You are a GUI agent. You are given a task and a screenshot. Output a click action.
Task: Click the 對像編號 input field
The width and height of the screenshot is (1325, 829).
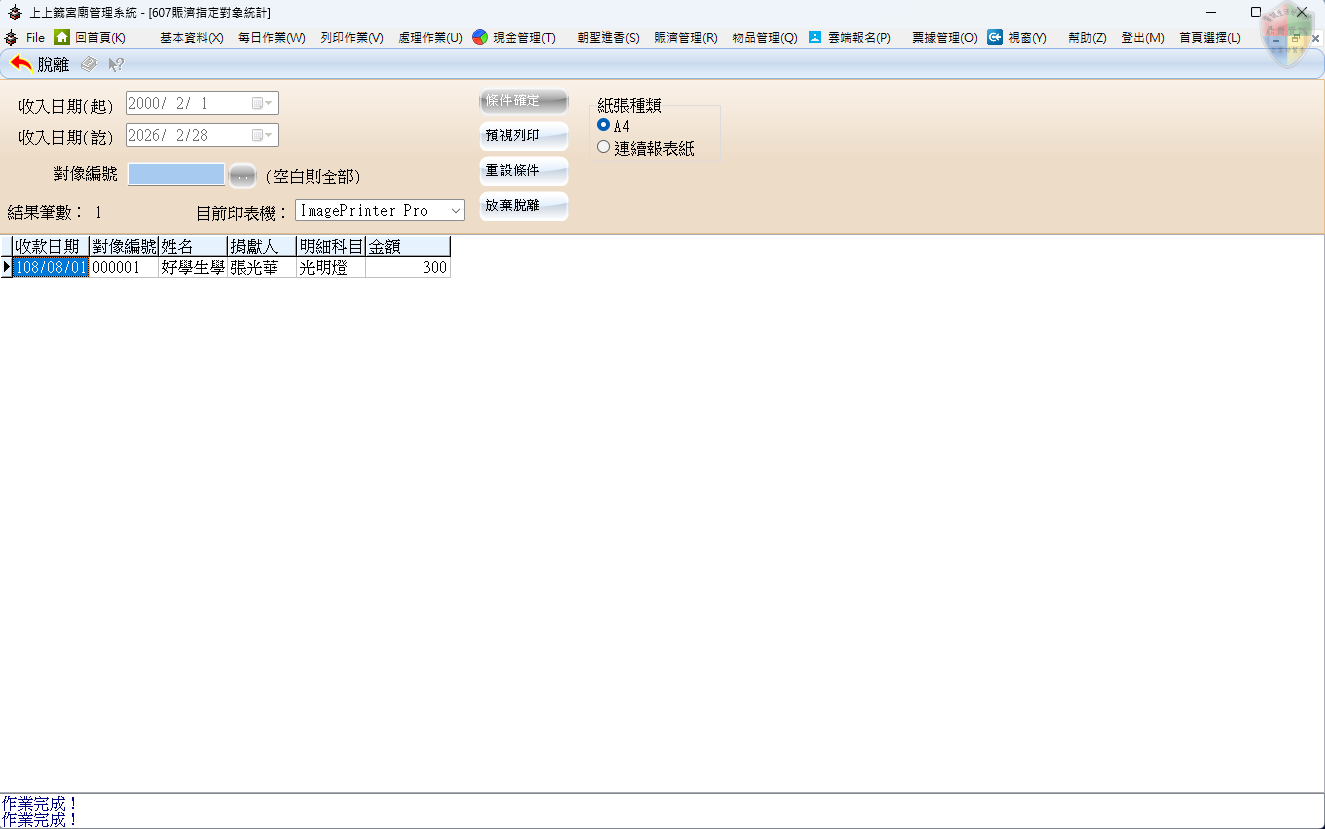[176, 175]
